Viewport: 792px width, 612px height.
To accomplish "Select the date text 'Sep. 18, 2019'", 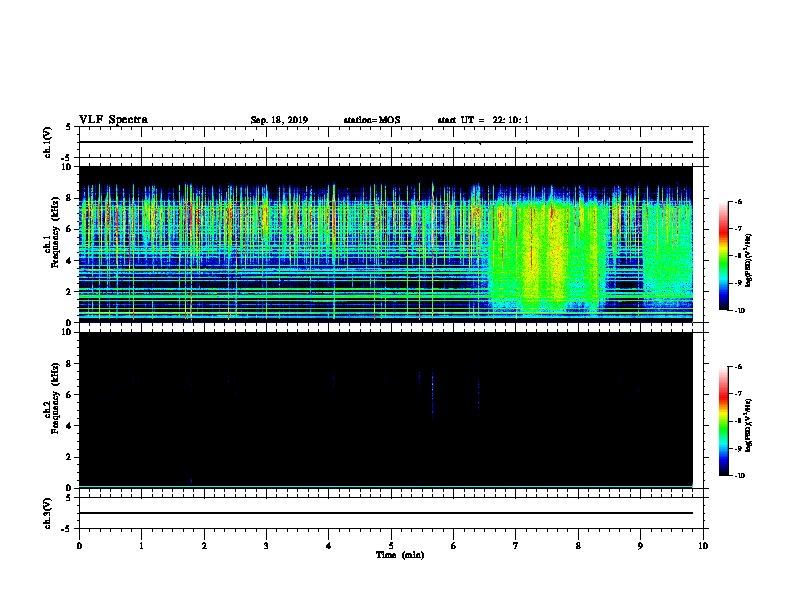I will coord(279,120).
